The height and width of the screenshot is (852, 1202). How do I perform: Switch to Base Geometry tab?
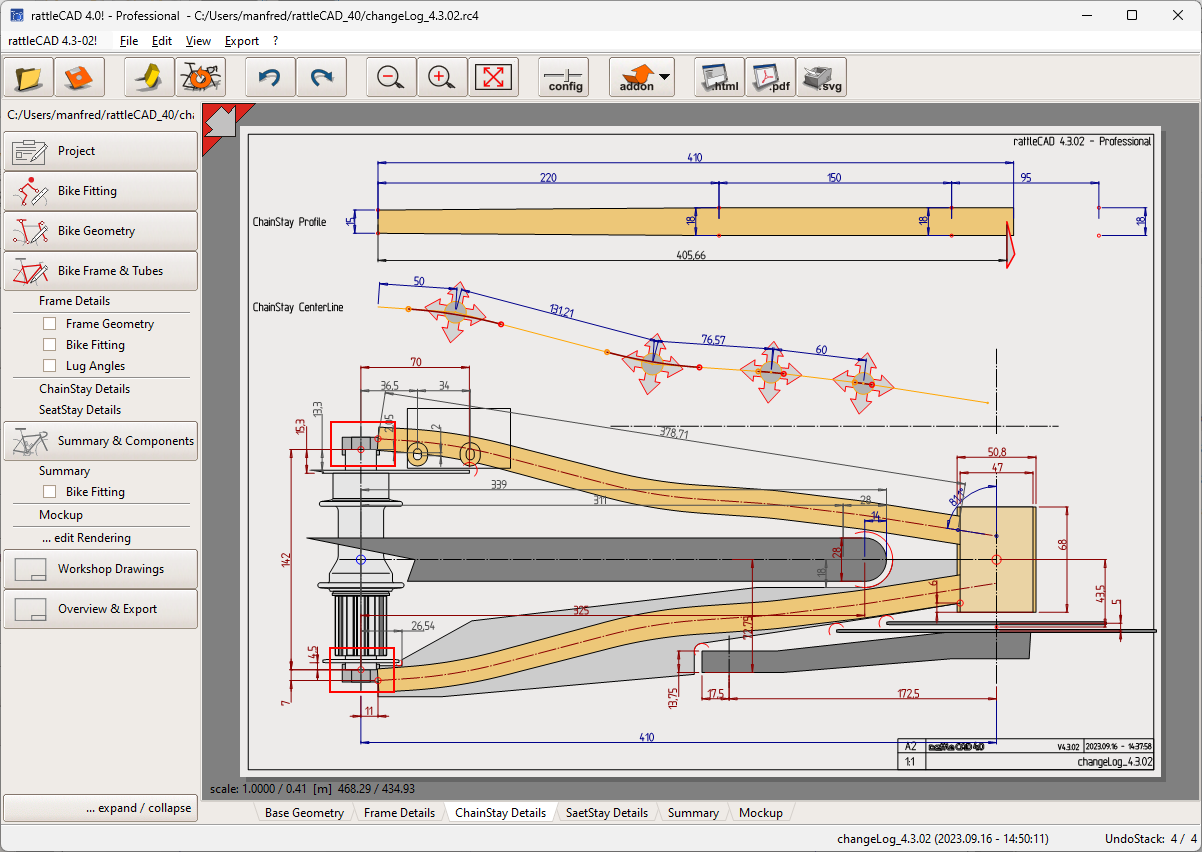pos(304,813)
